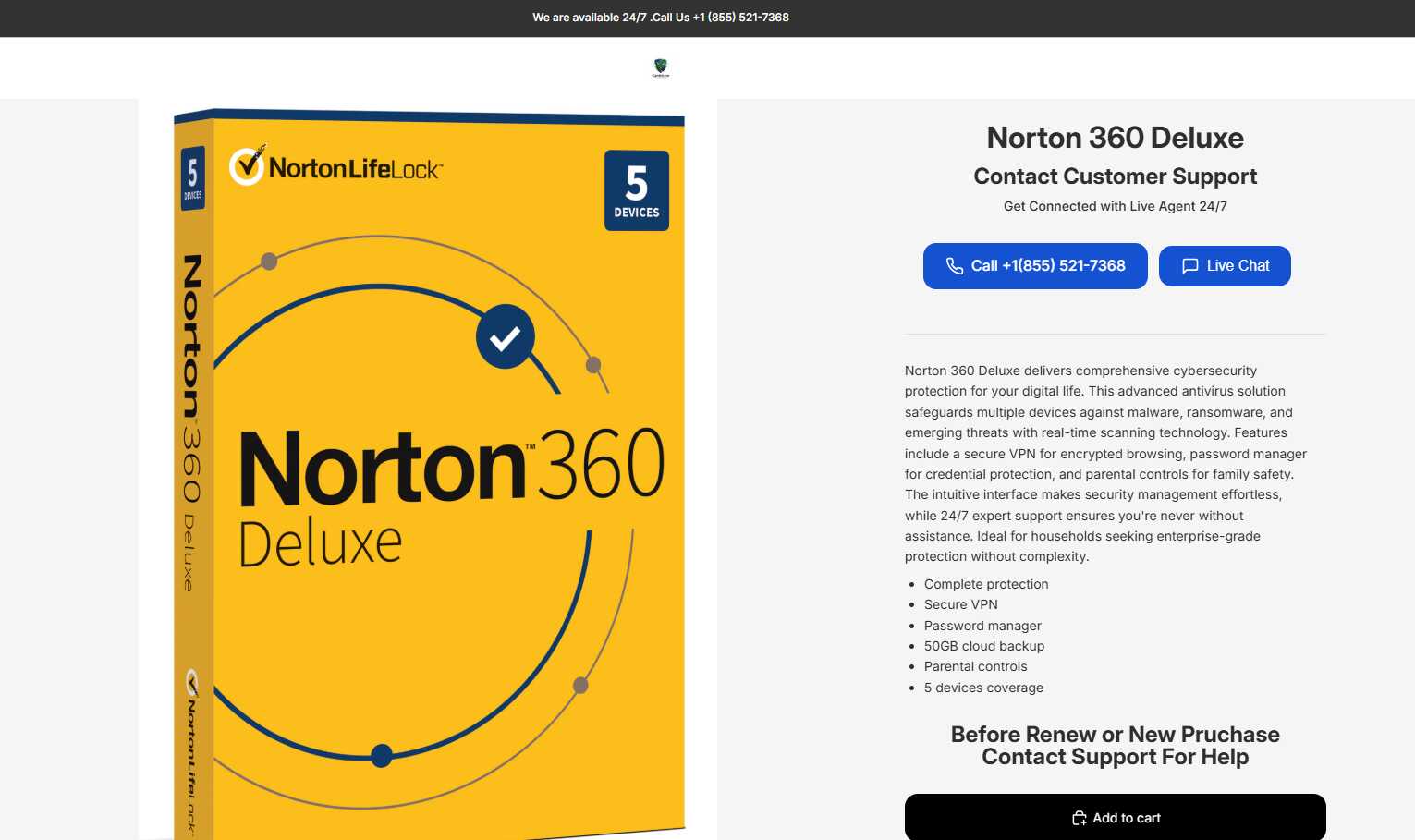
Task: Click Get Connected with Live Agent text
Action: click(1116, 206)
